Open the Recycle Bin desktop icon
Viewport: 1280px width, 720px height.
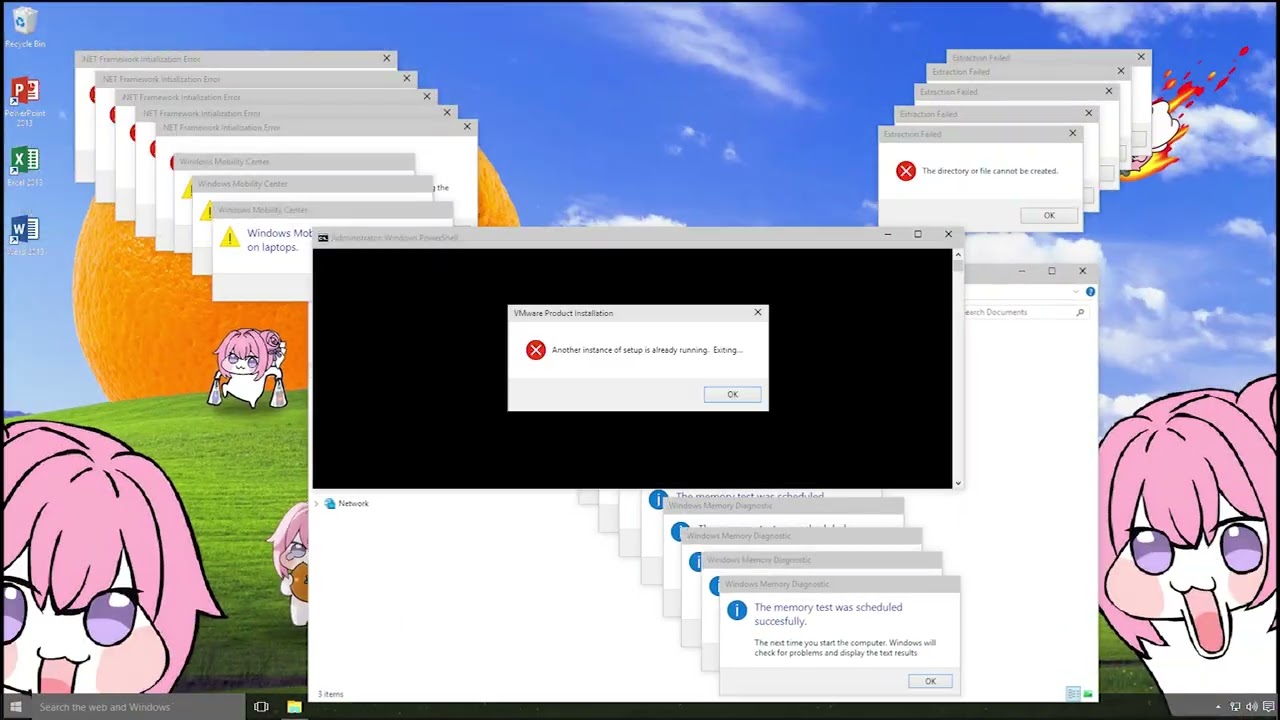click(x=25, y=27)
